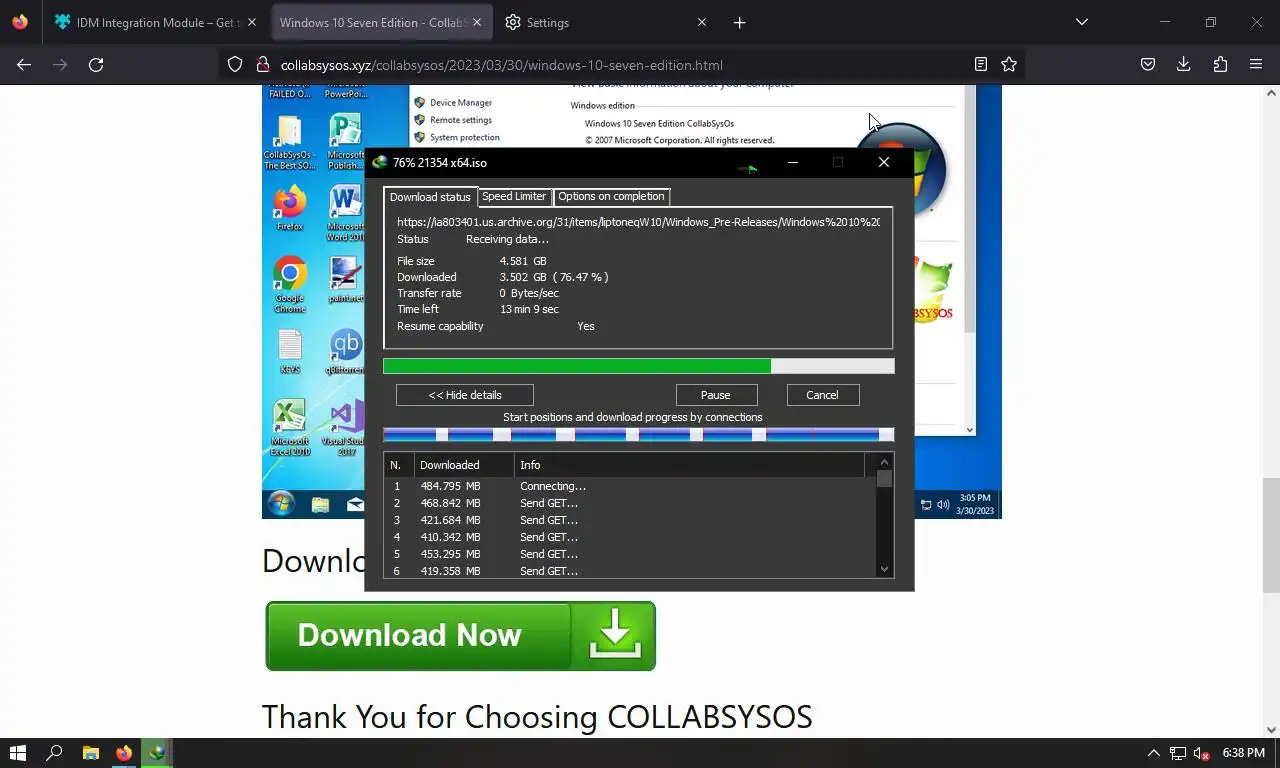Open File Explorer from the taskbar
The height and width of the screenshot is (768, 1280).
pyautogui.click(x=90, y=753)
